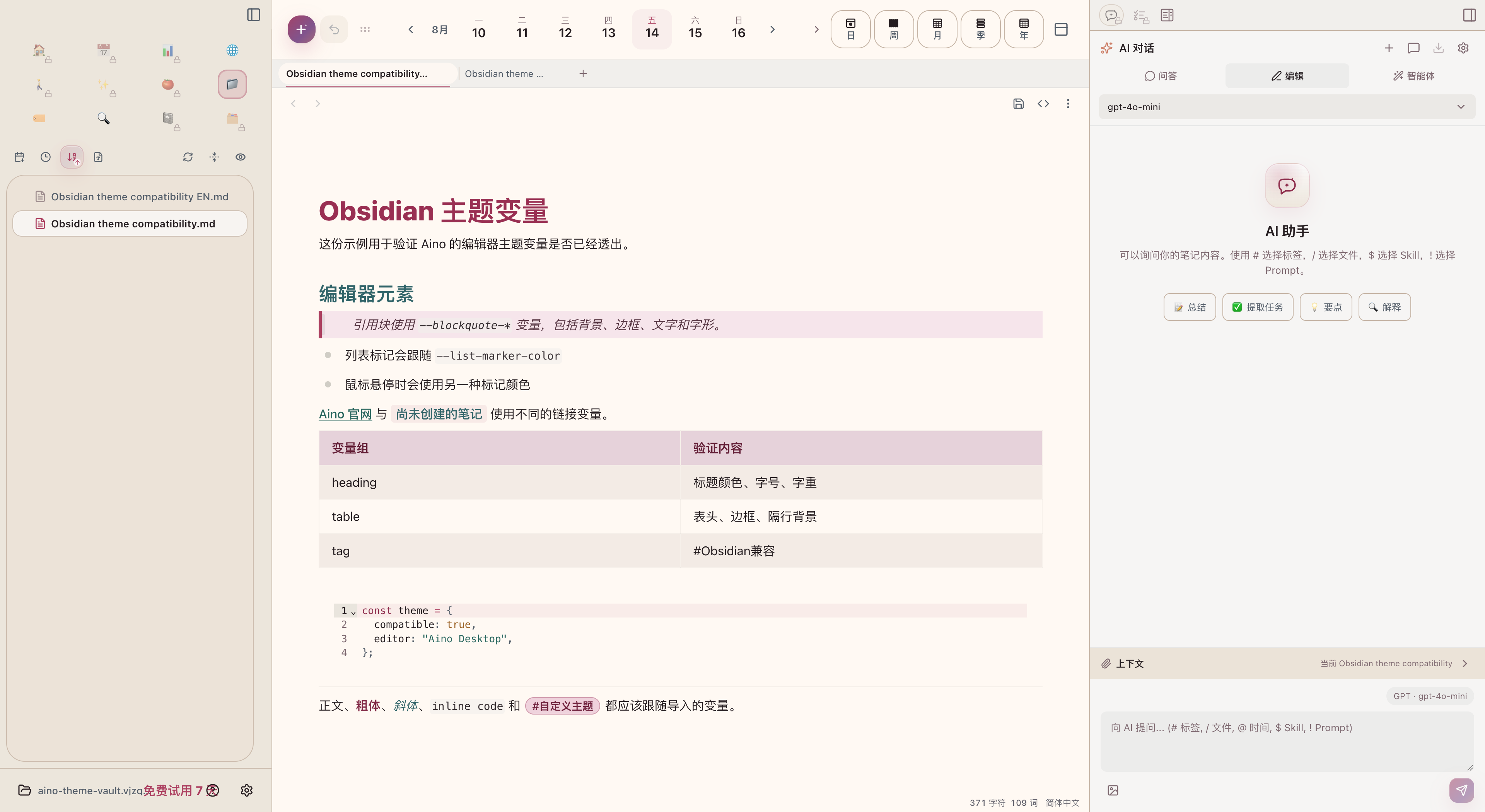Open the tomato pomodoro module
The width and height of the screenshot is (1485, 812).
(168, 84)
